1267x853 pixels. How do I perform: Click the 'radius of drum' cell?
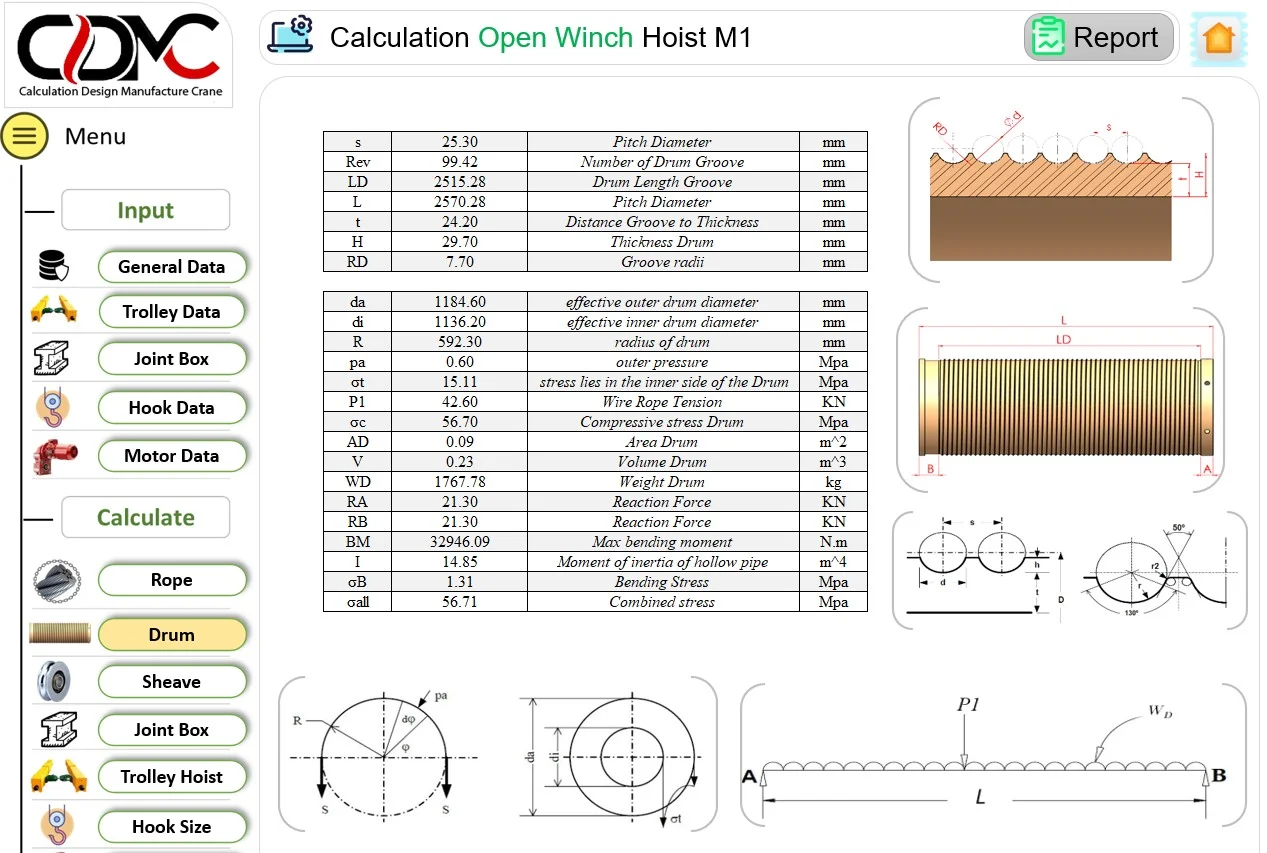coord(663,342)
